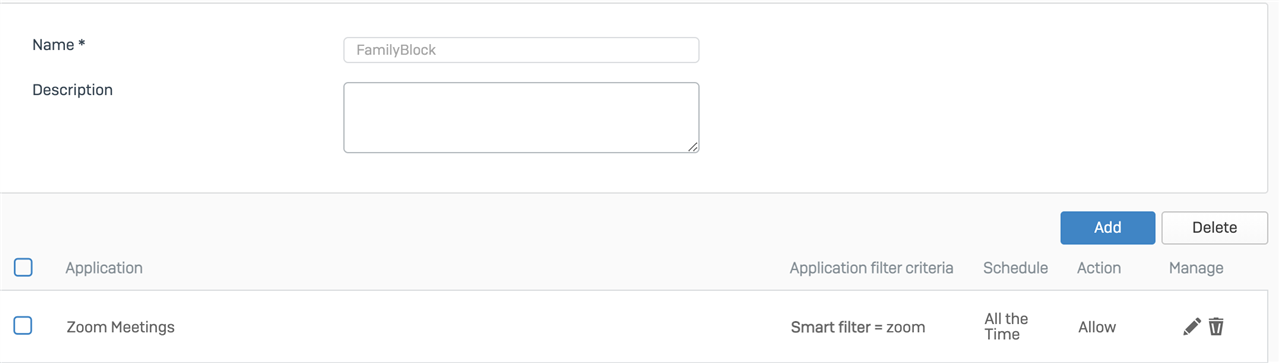Viewport: 1280px width, 363px height.
Task: Click the Allow action value
Action: tap(1097, 327)
